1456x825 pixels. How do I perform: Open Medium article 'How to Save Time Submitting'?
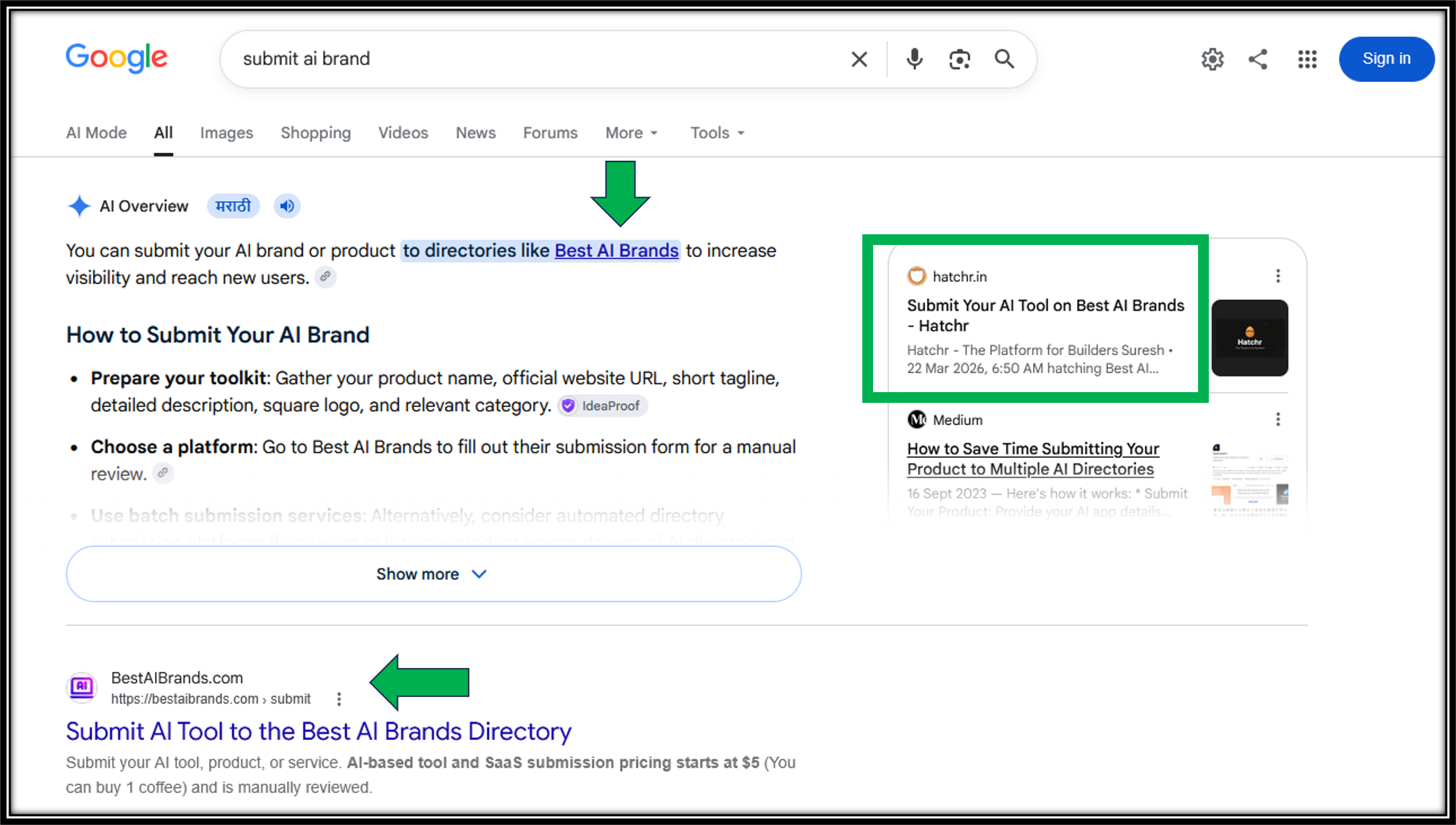click(x=1032, y=459)
